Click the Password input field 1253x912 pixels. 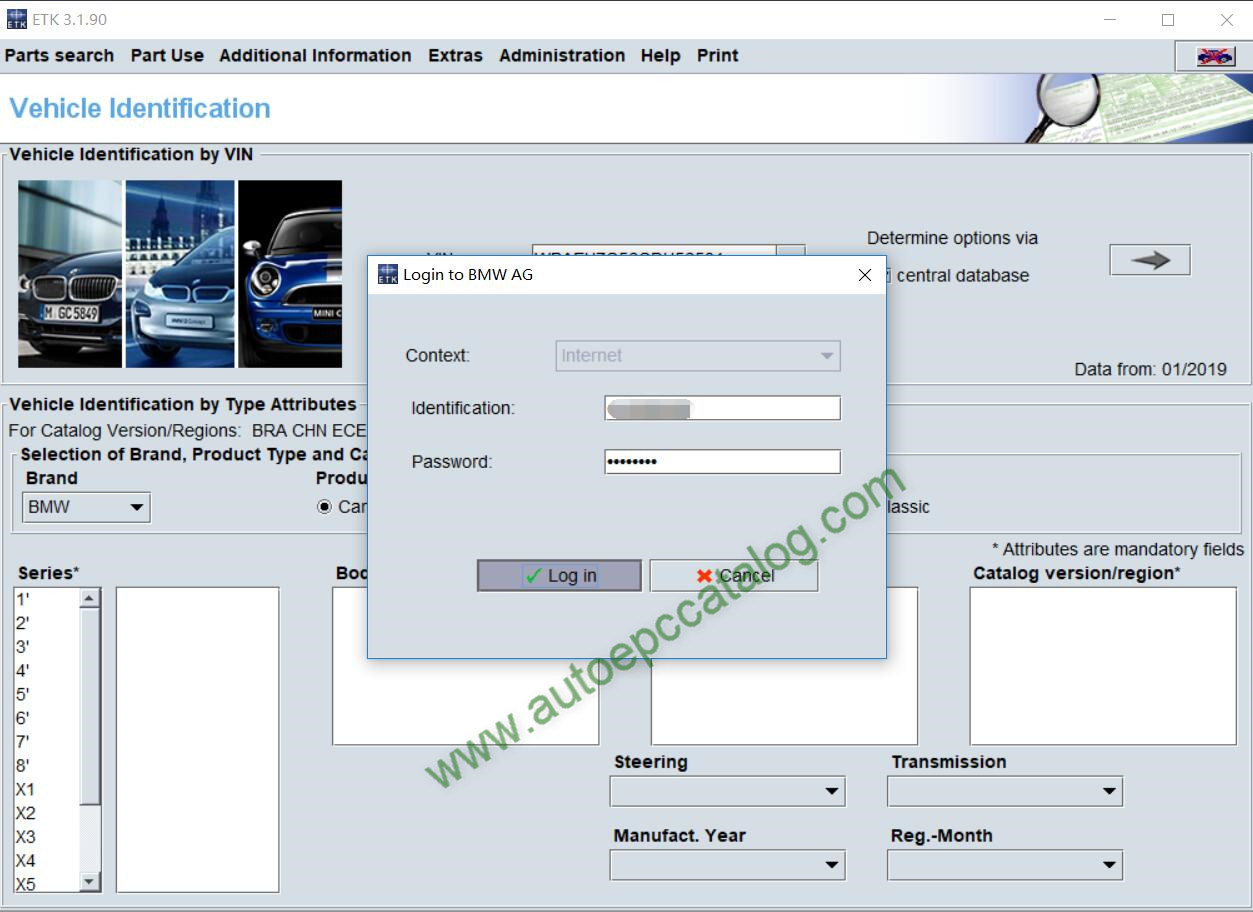pos(722,461)
